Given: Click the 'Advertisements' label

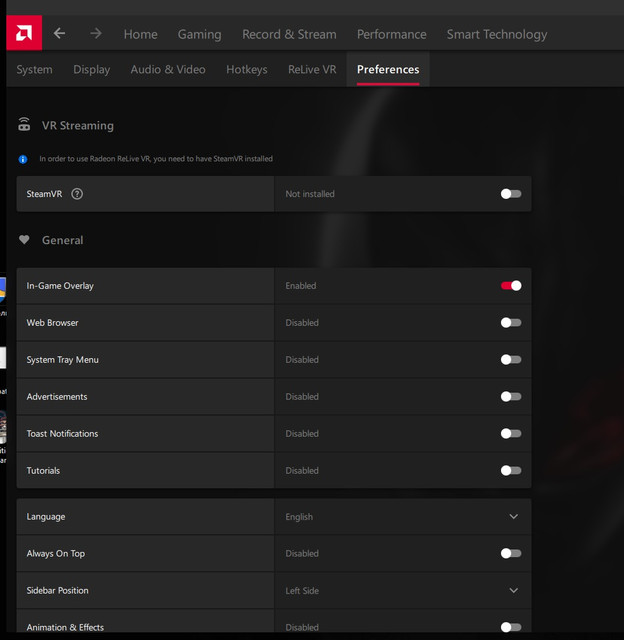Looking at the screenshot, I should tap(57, 396).
